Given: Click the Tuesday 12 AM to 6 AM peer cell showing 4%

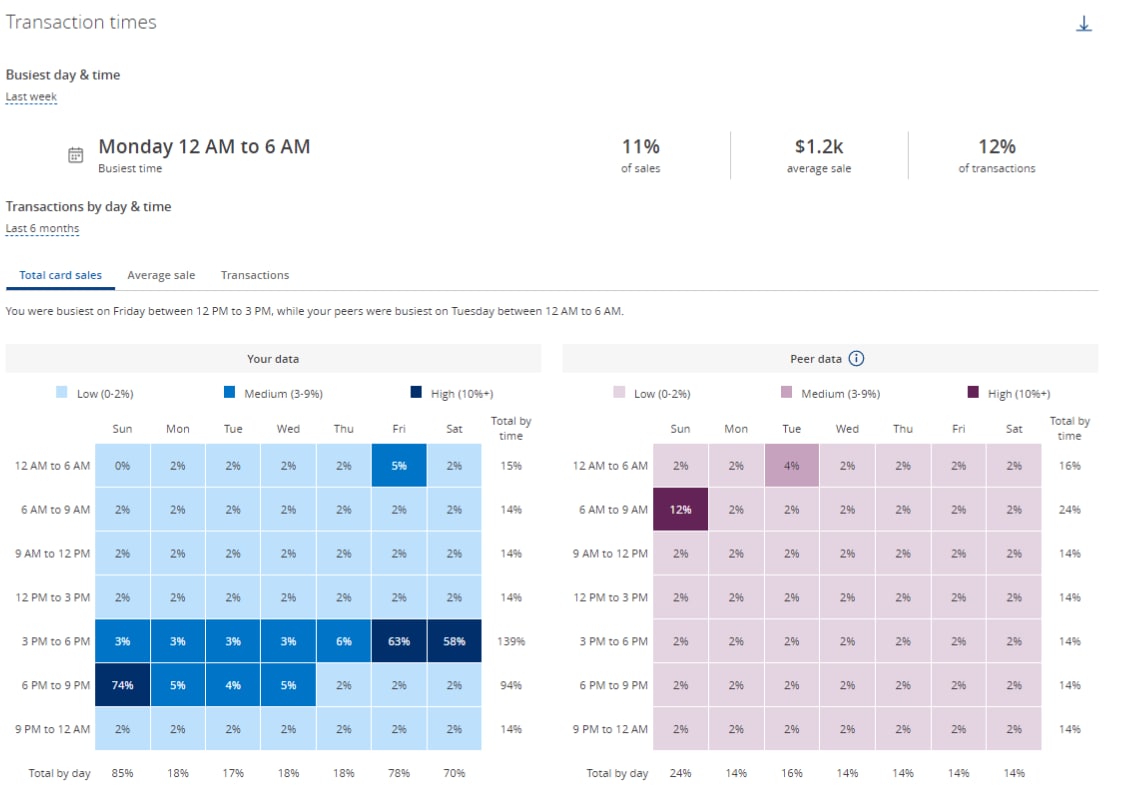Looking at the screenshot, I should (x=791, y=465).
